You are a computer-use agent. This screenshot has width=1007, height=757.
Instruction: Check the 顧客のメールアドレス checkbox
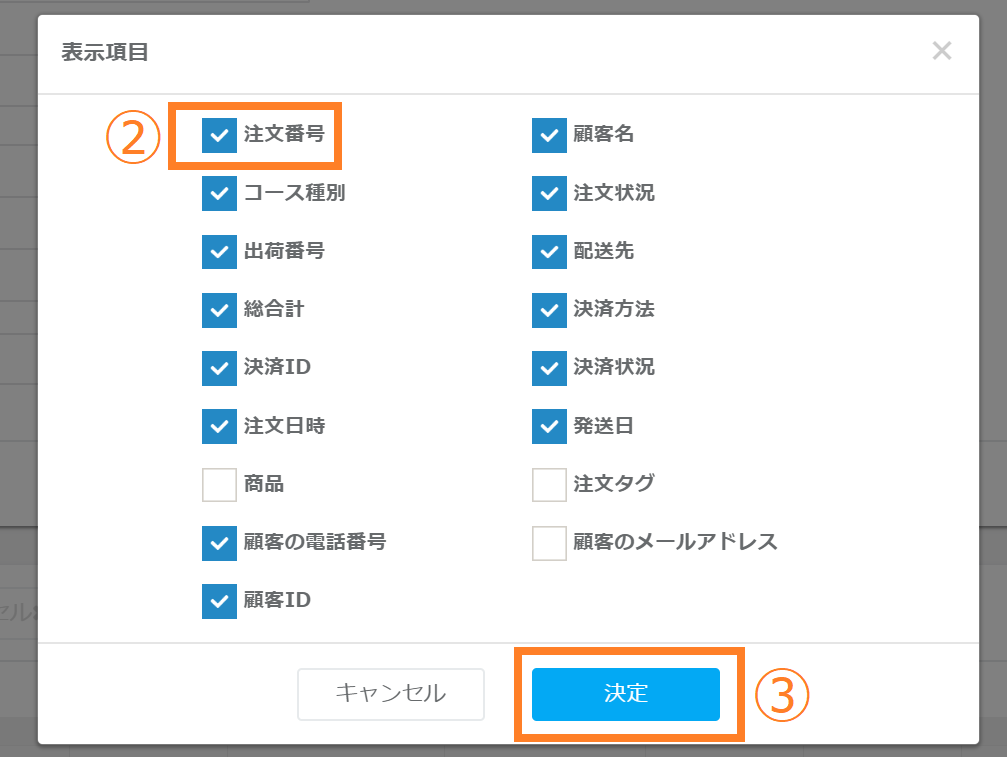coord(549,543)
